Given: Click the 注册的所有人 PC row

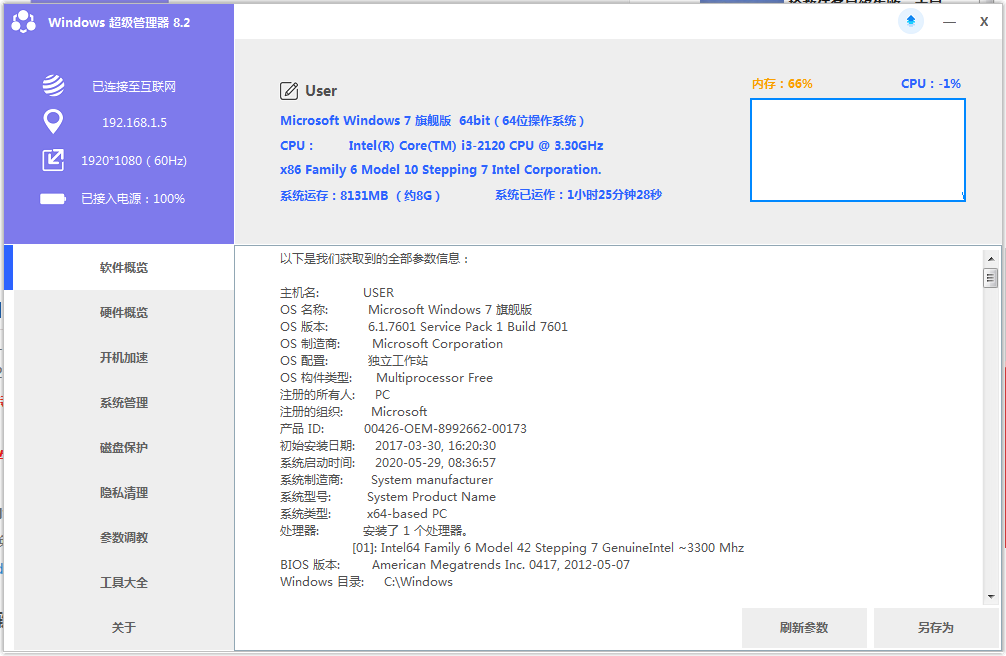Looking at the screenshot, I should 335,395.
